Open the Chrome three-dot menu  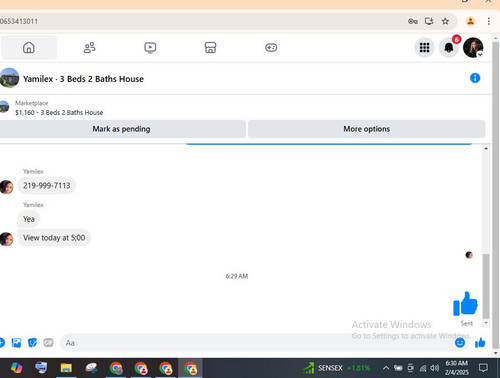[489, 21]
